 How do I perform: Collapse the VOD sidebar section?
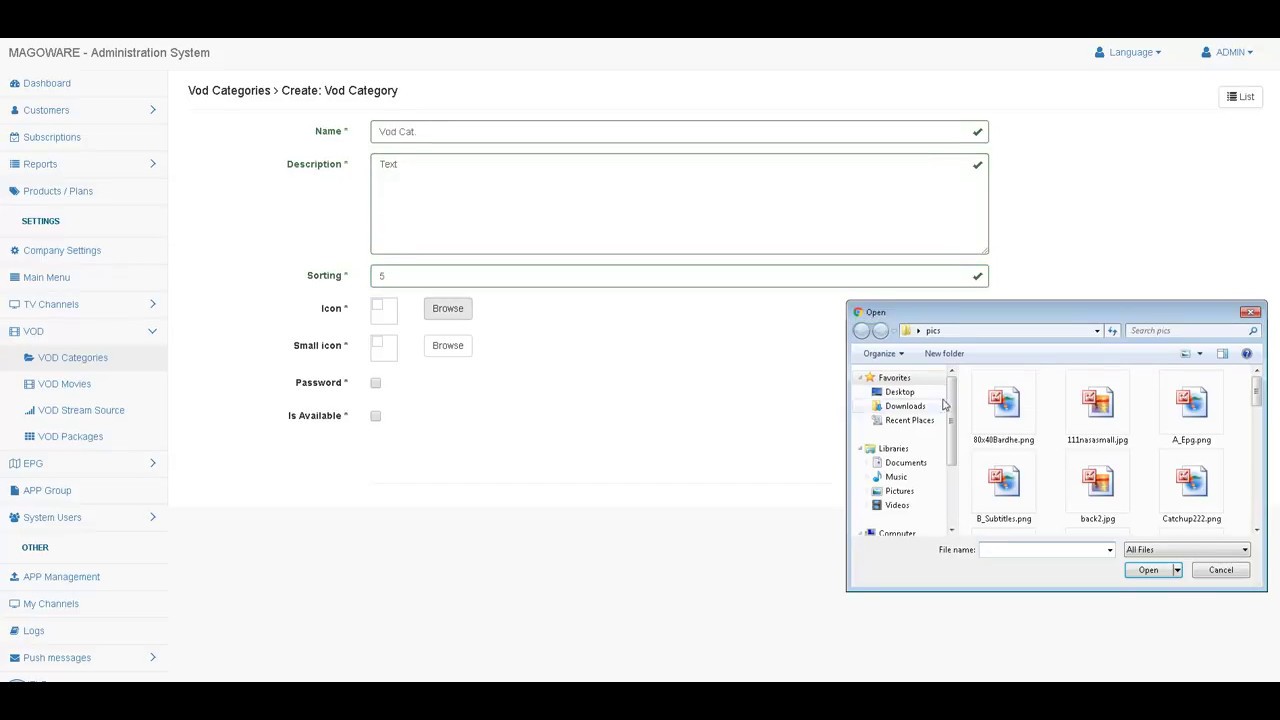(152, 330)
